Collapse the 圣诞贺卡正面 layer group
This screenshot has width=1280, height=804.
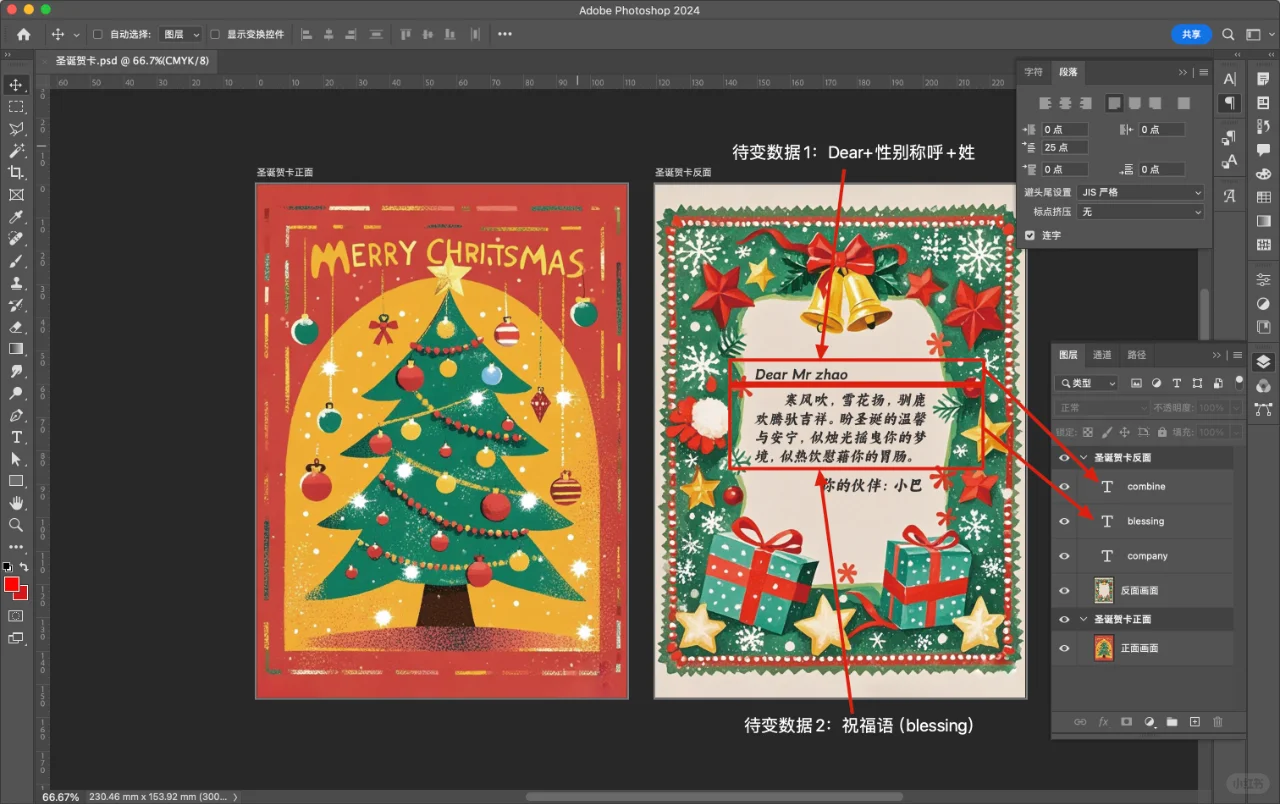pyautogui.click(x=1084, y=620)
